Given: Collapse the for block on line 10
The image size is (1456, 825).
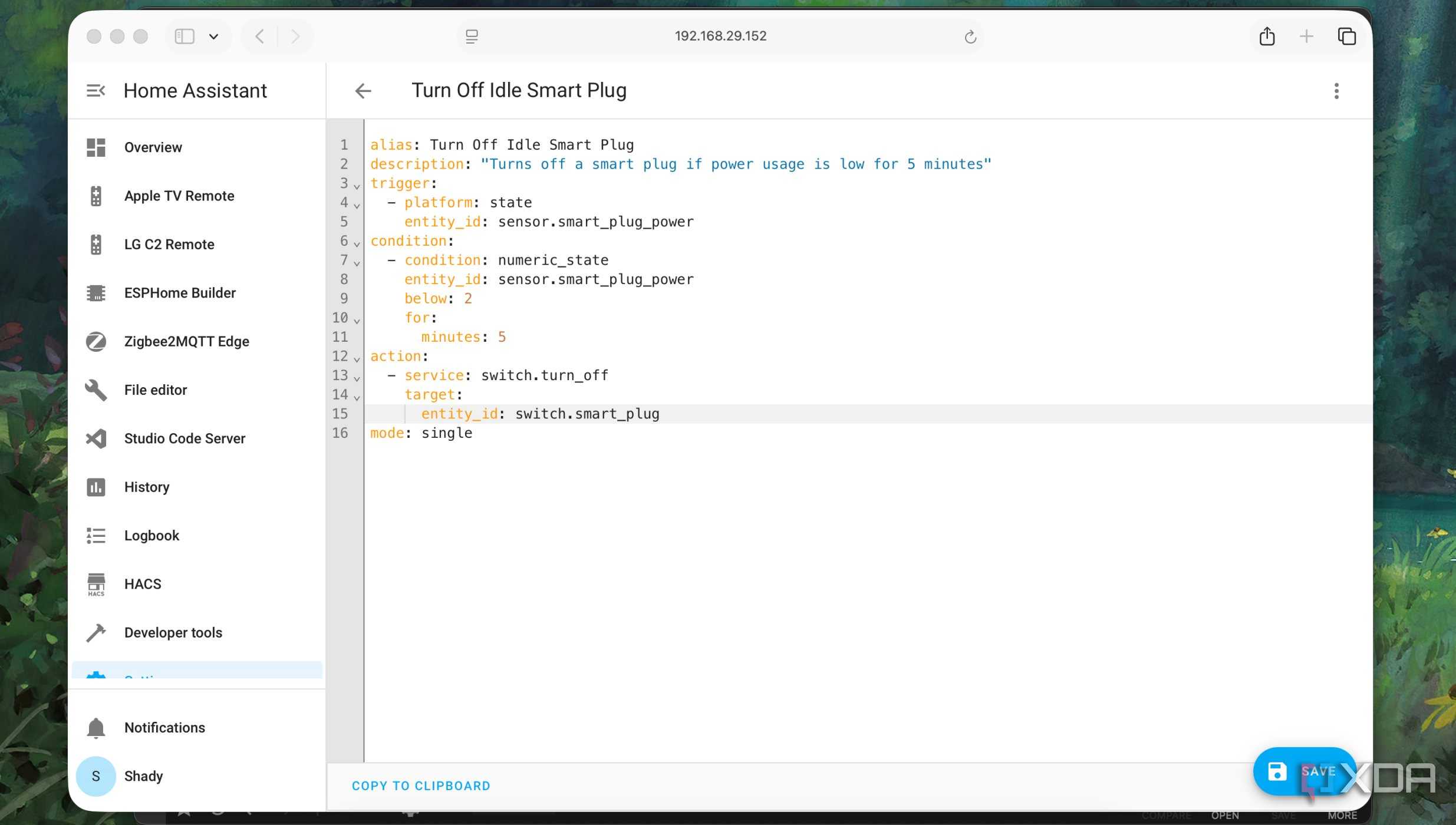Looking at the screenshot, I should click(357, 320).
